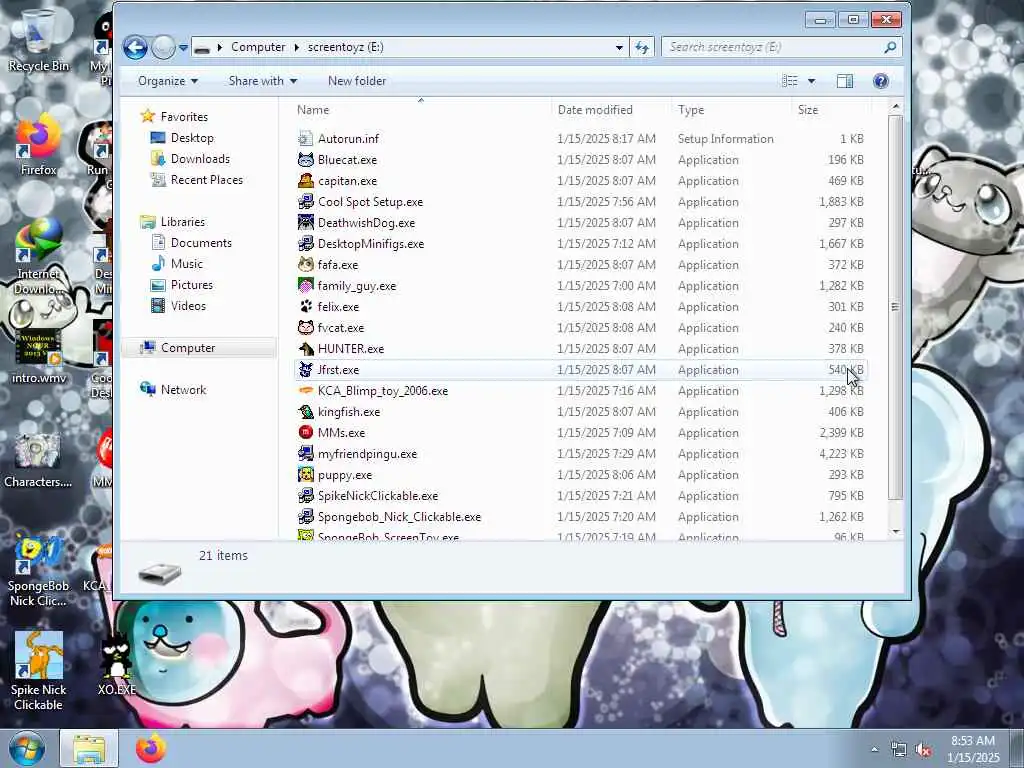Click the New folder button
1024x768 pixels.
pos(357,81)
